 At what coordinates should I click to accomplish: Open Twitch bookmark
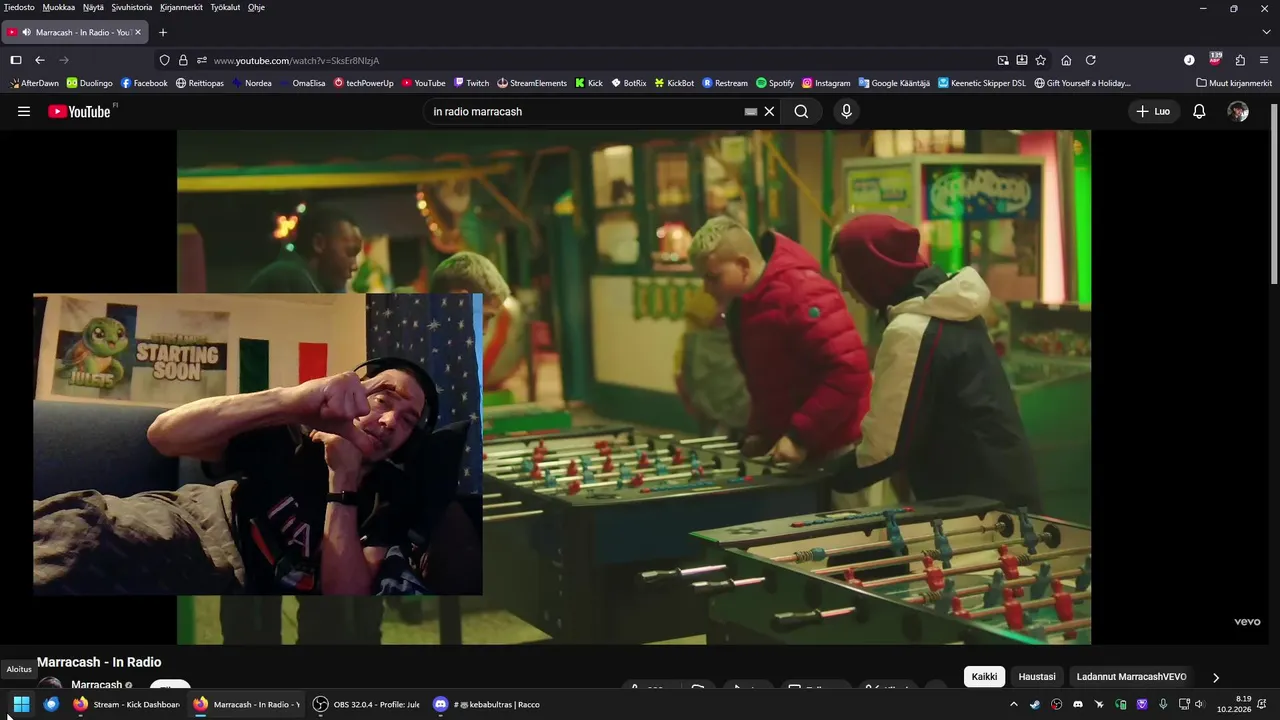coord(471,83)
